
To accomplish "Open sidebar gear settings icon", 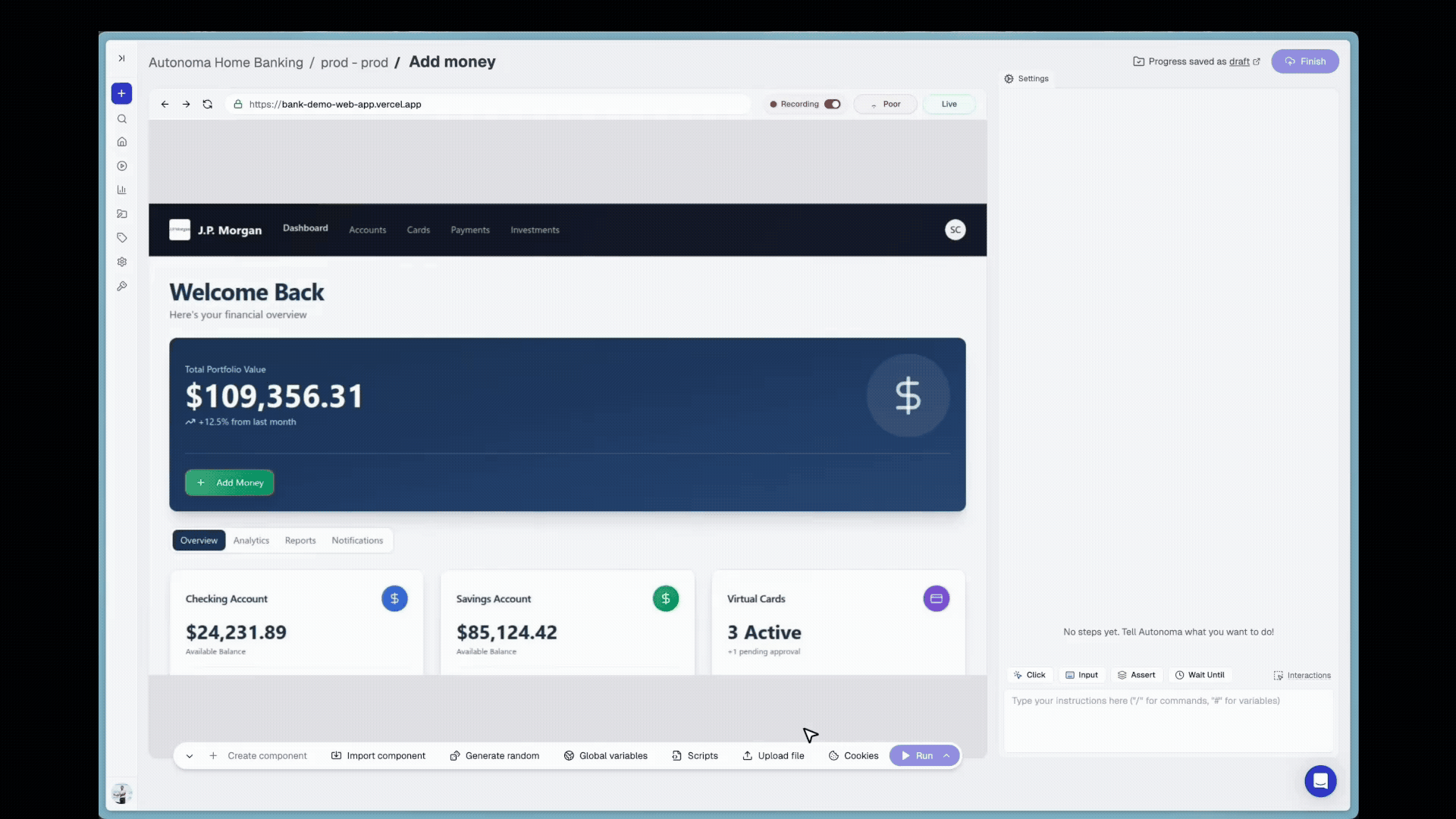I will pos(121,262).
